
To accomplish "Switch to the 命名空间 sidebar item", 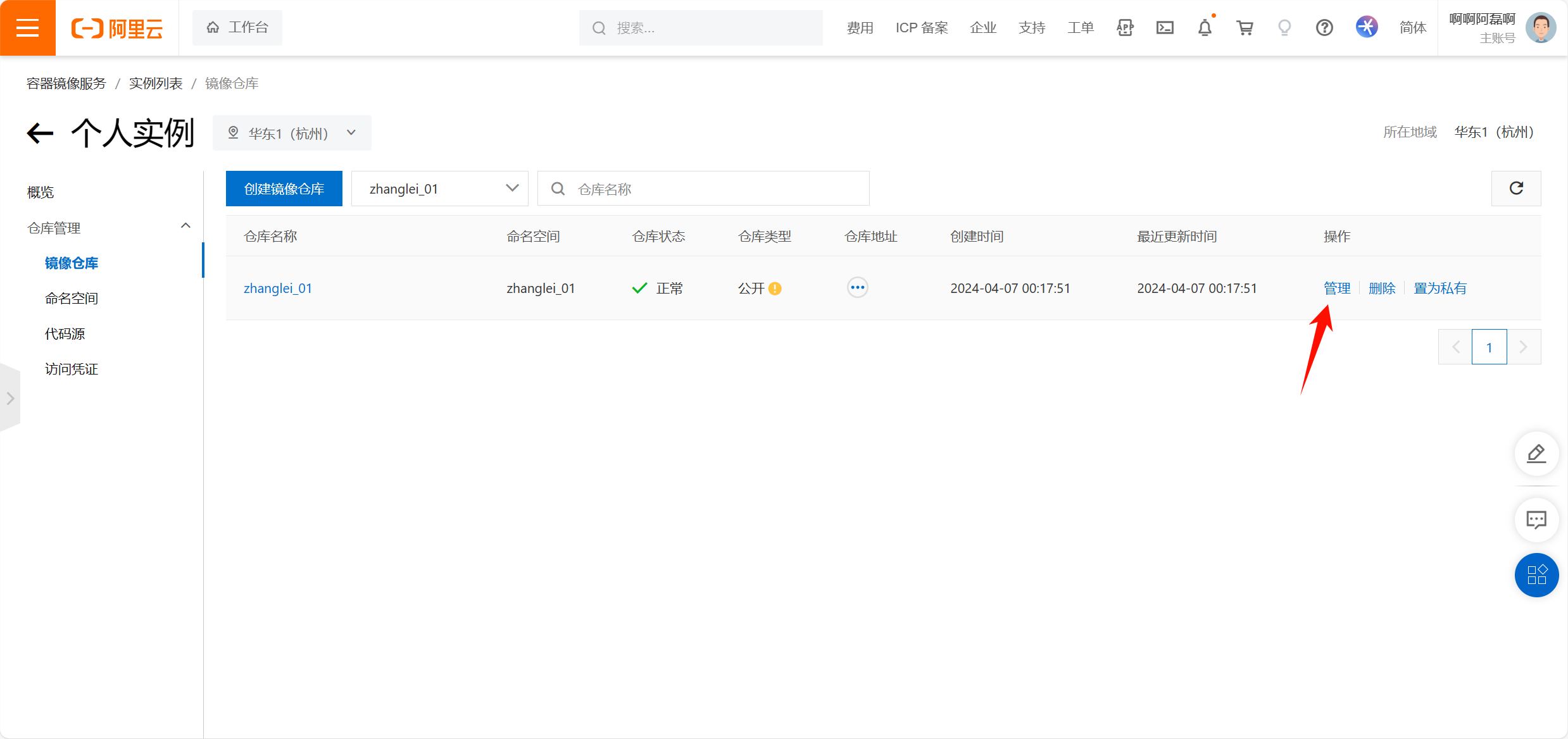I will tap(71, 297).
